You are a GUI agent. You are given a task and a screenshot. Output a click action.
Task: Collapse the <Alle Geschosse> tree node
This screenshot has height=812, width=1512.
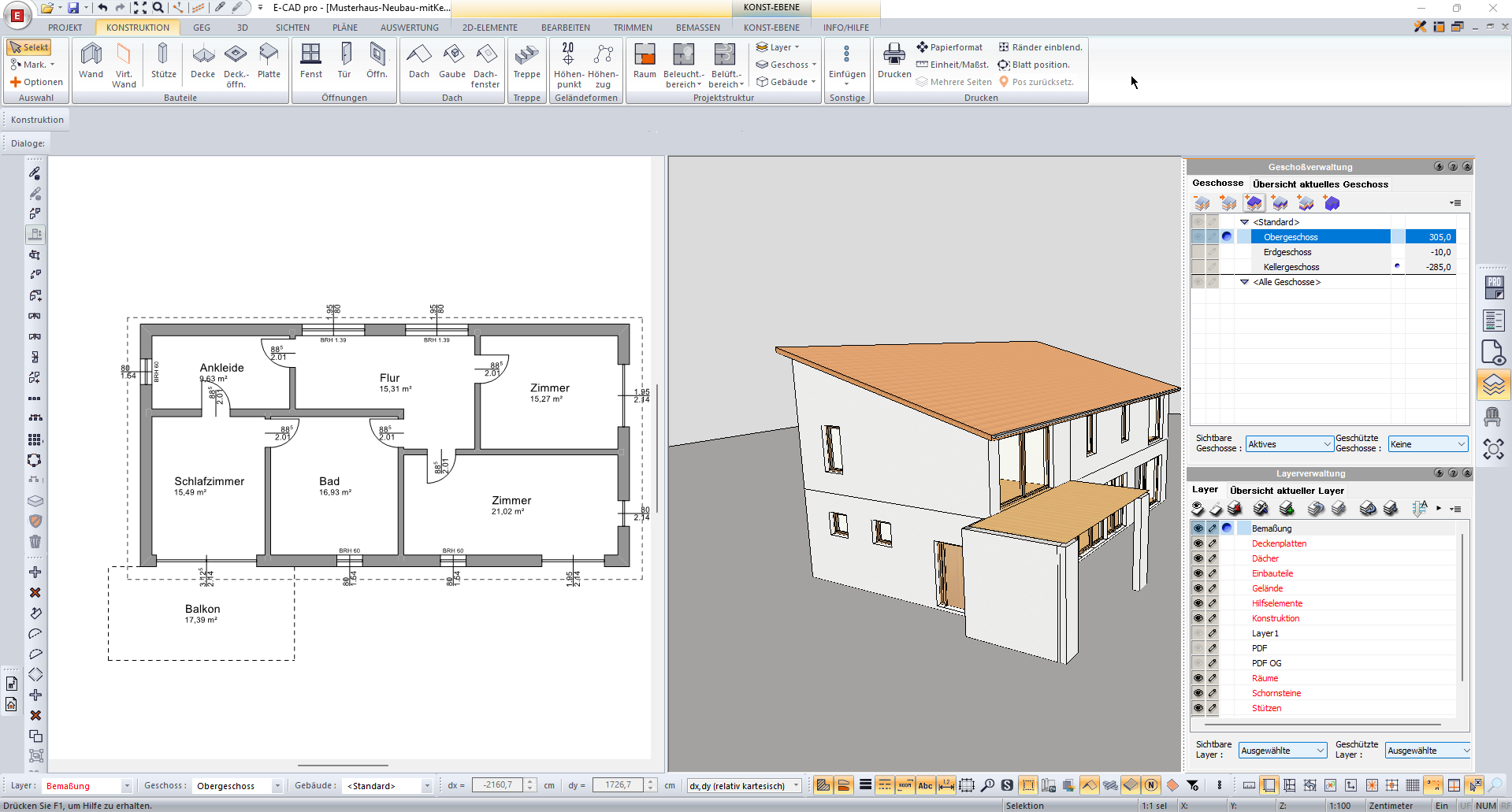point(1245,282)
